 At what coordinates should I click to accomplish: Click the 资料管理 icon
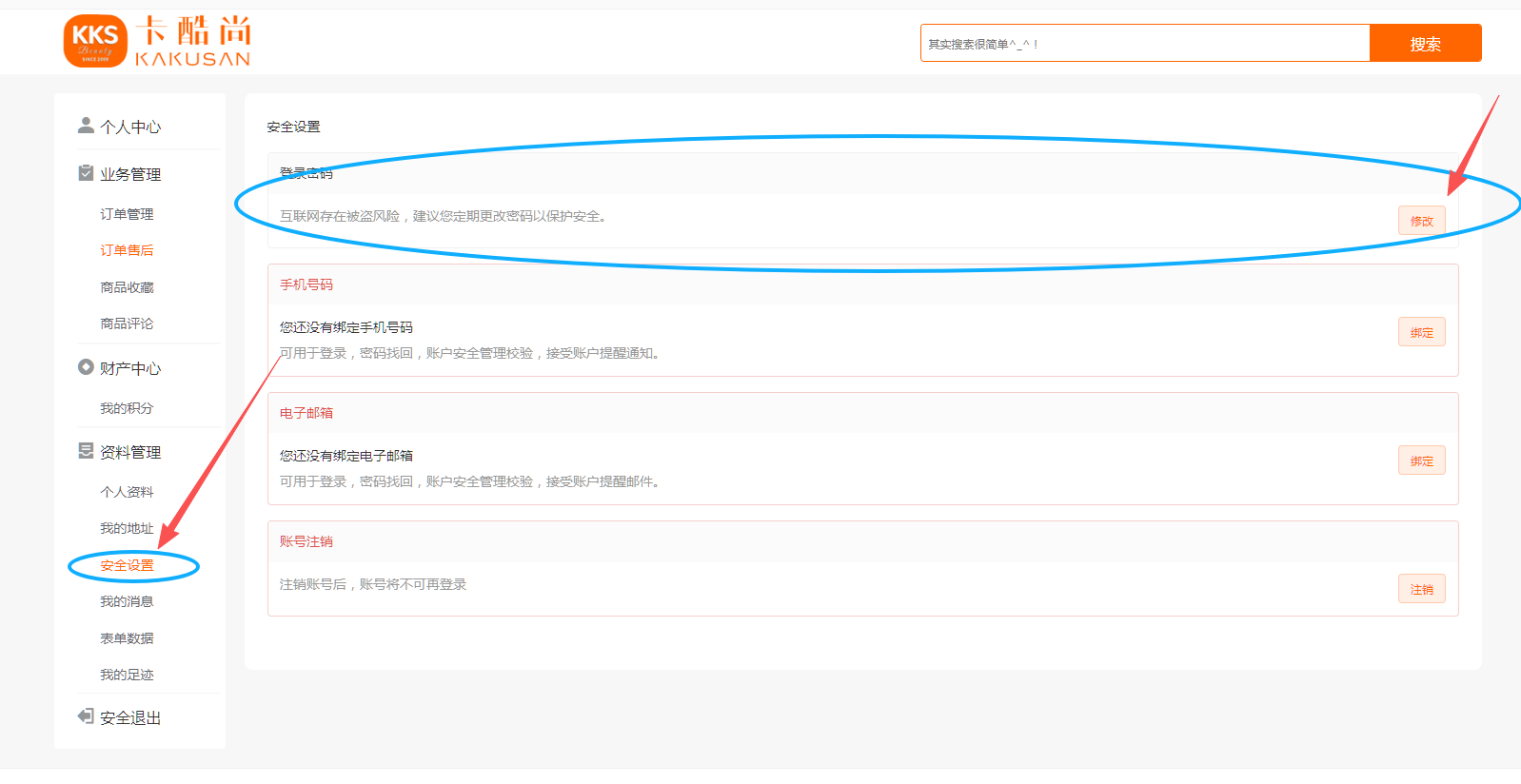pyautogui.click(x=86, y=450)
